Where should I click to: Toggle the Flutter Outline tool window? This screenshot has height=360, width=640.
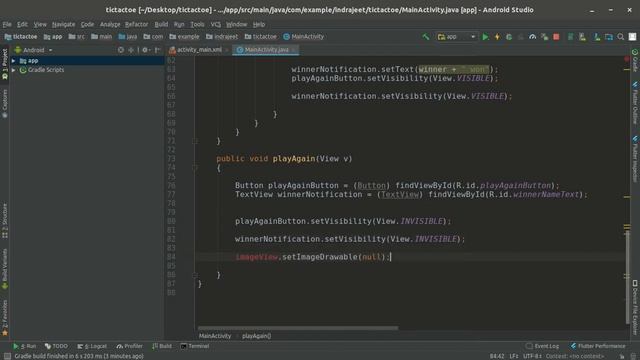click(635, 102)
